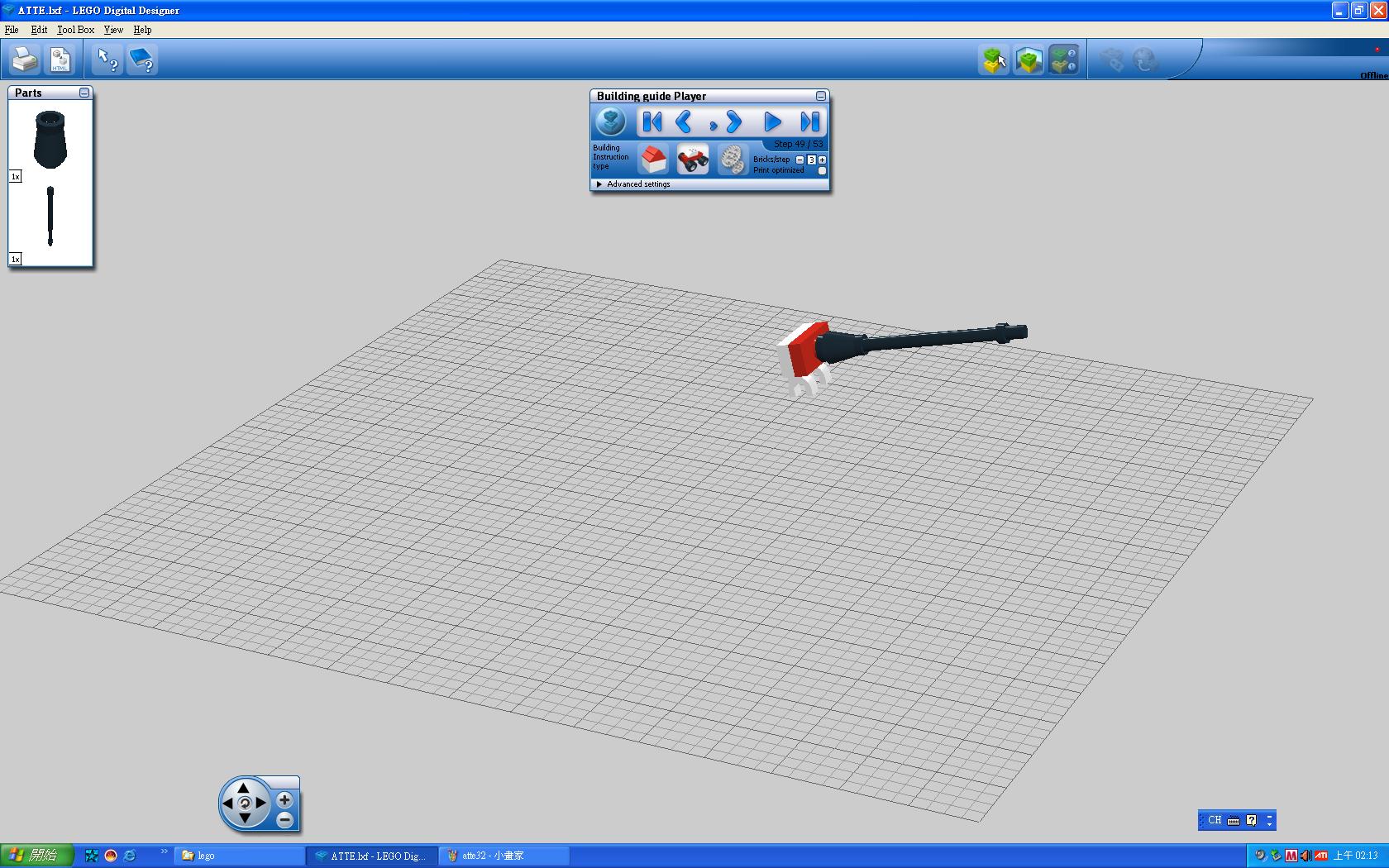
Task: Rotate camera view left
Action: point(228,803)
